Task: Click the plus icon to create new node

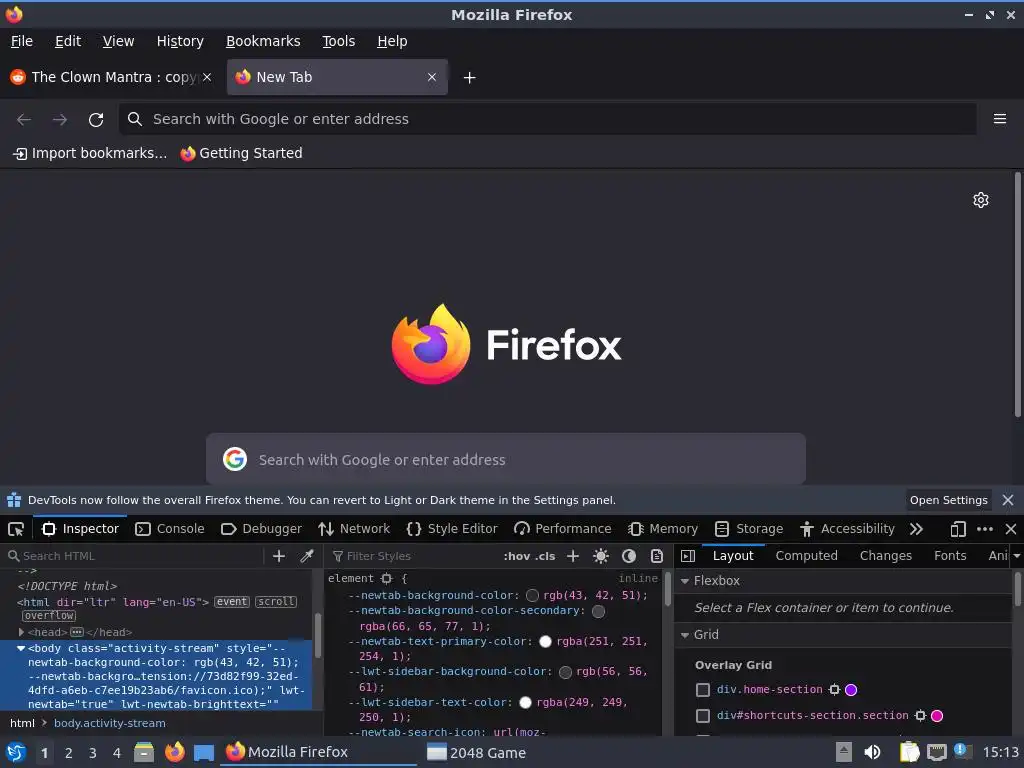Action: (279, 556)
